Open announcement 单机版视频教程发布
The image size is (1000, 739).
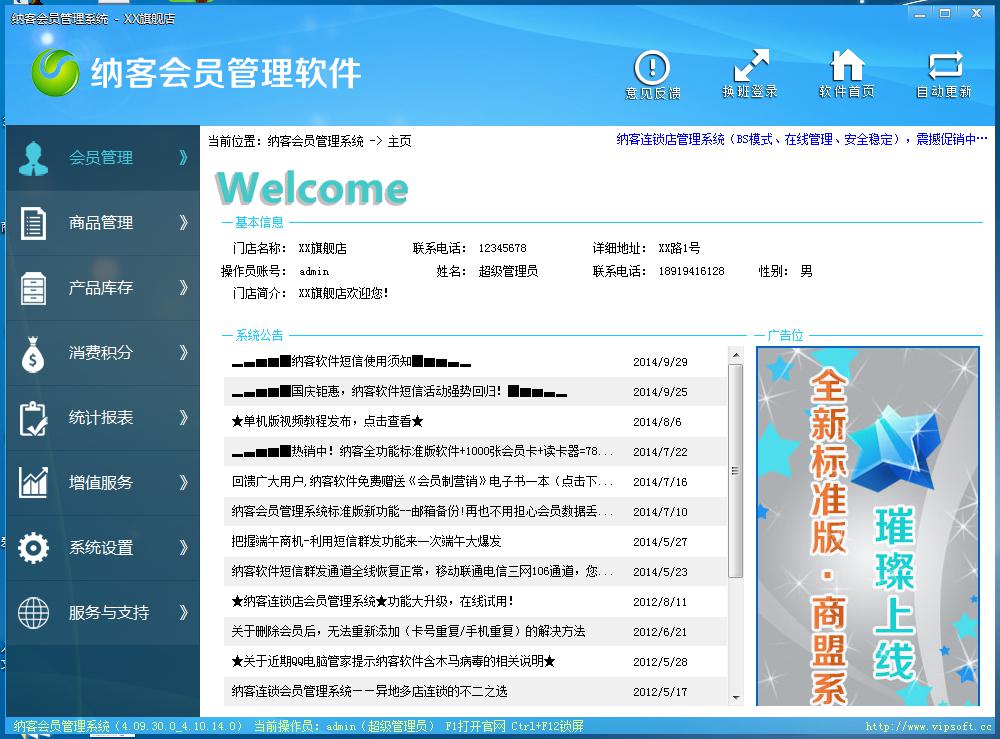pos(327,422)
